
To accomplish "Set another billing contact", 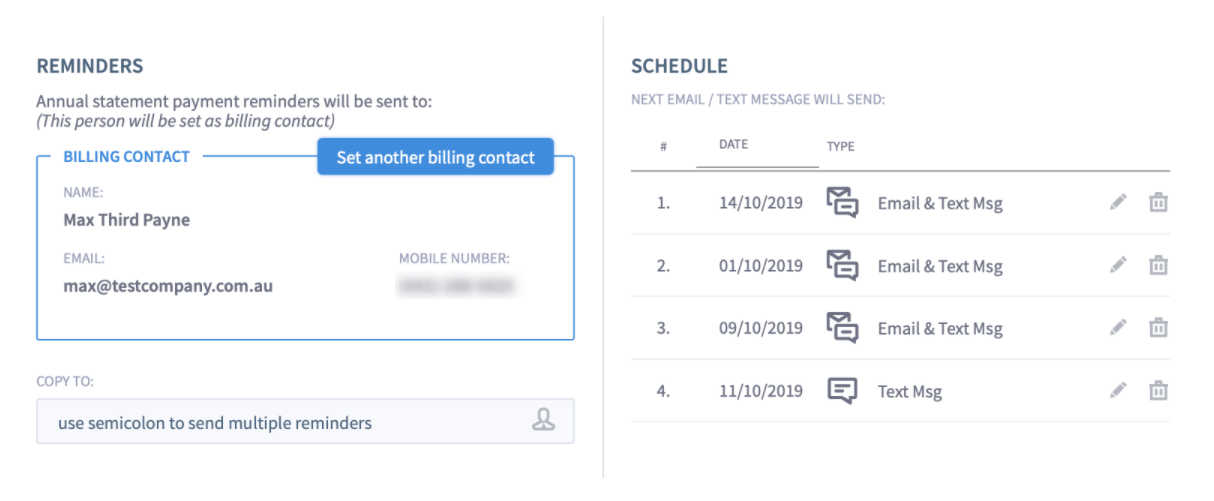I will pyautogui.click(x=435, y=157).
